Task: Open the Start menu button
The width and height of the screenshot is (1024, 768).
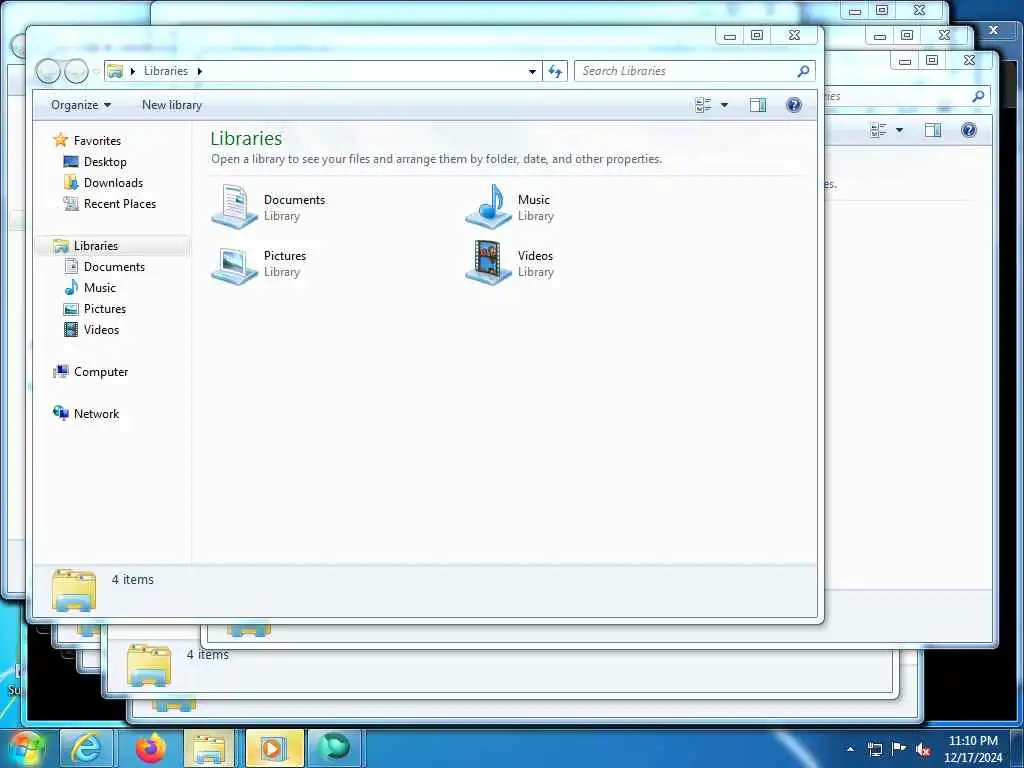Action: [26, 748]
